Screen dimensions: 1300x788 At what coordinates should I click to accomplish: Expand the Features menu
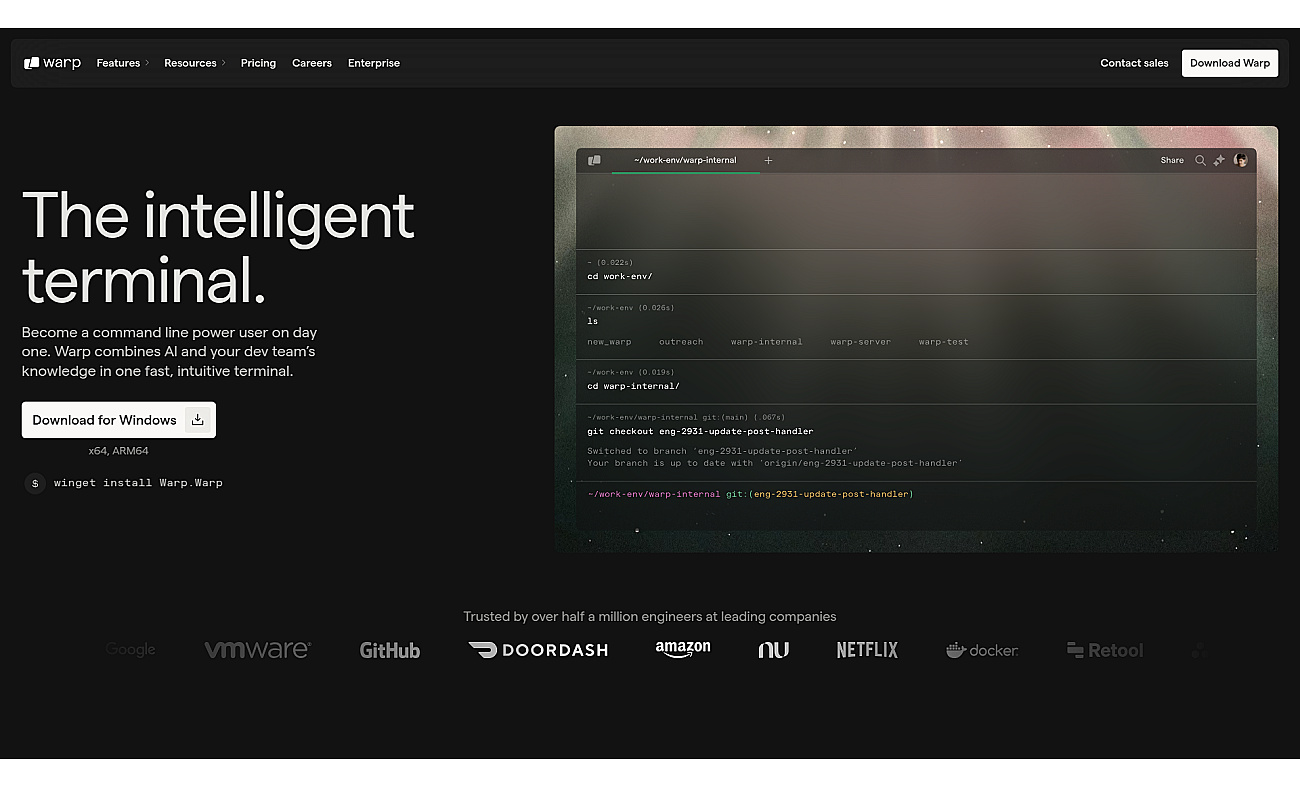pos(122,63)
